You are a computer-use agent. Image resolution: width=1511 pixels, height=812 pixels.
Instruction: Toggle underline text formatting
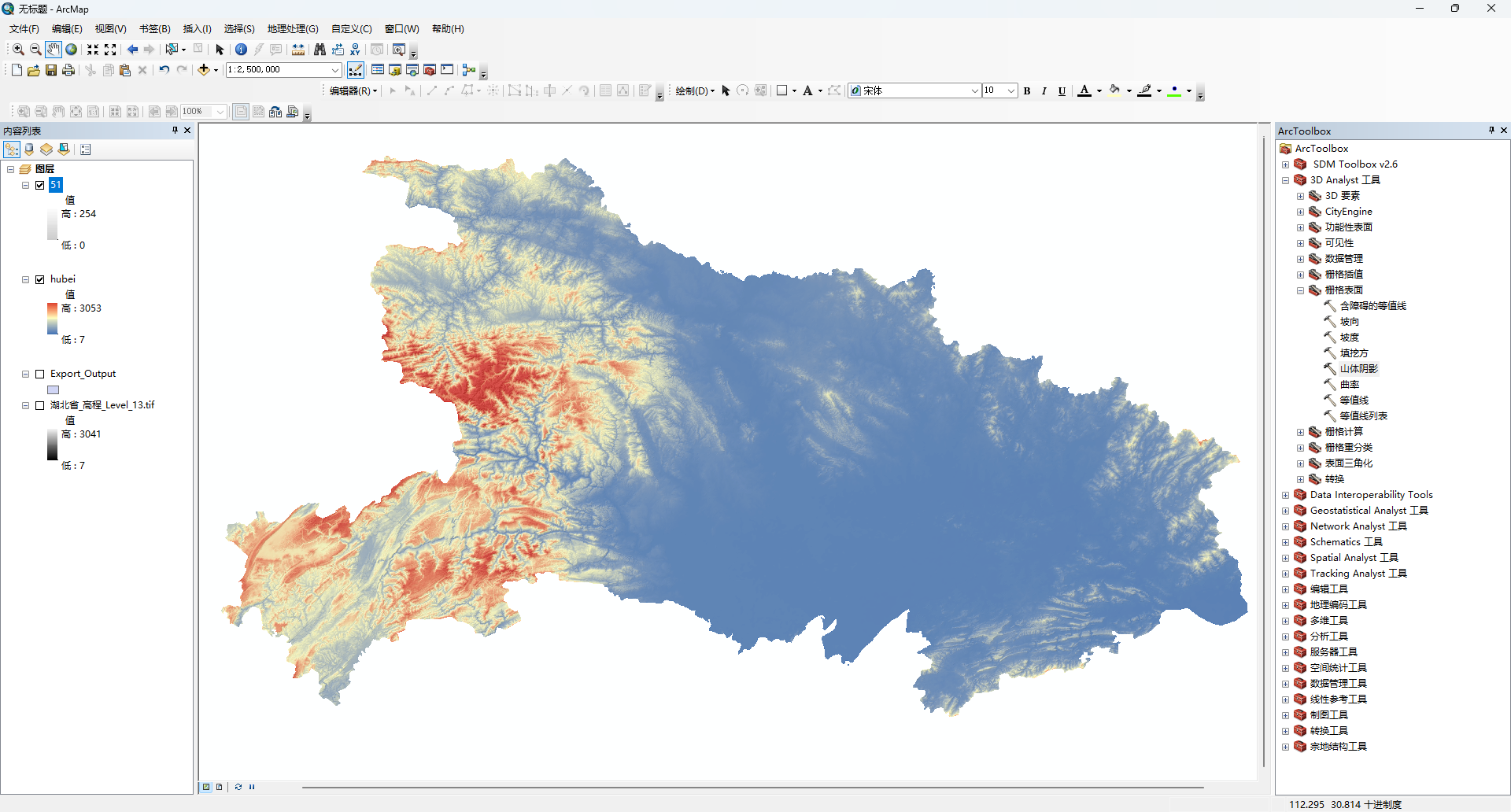pos(1062,91)
